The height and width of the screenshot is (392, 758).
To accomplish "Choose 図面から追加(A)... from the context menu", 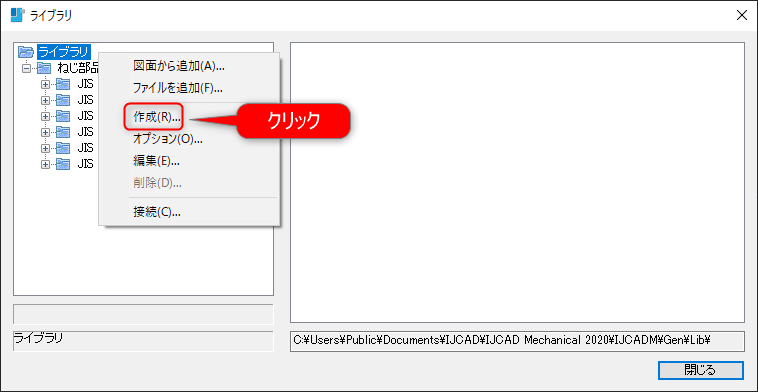I will pyautogui.click(x=179, y=67).
